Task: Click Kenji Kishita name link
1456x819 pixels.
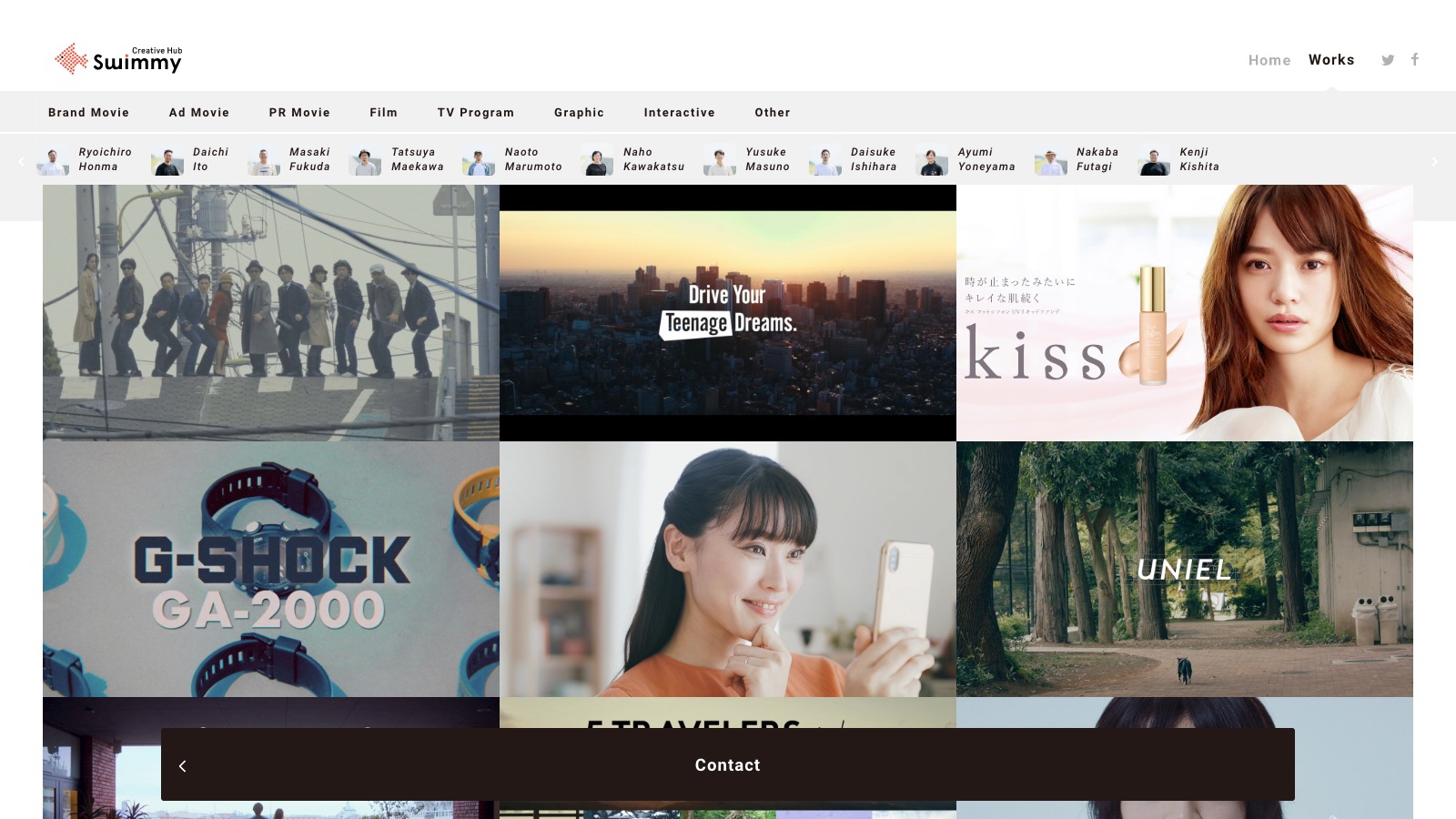Action: 1199,159
